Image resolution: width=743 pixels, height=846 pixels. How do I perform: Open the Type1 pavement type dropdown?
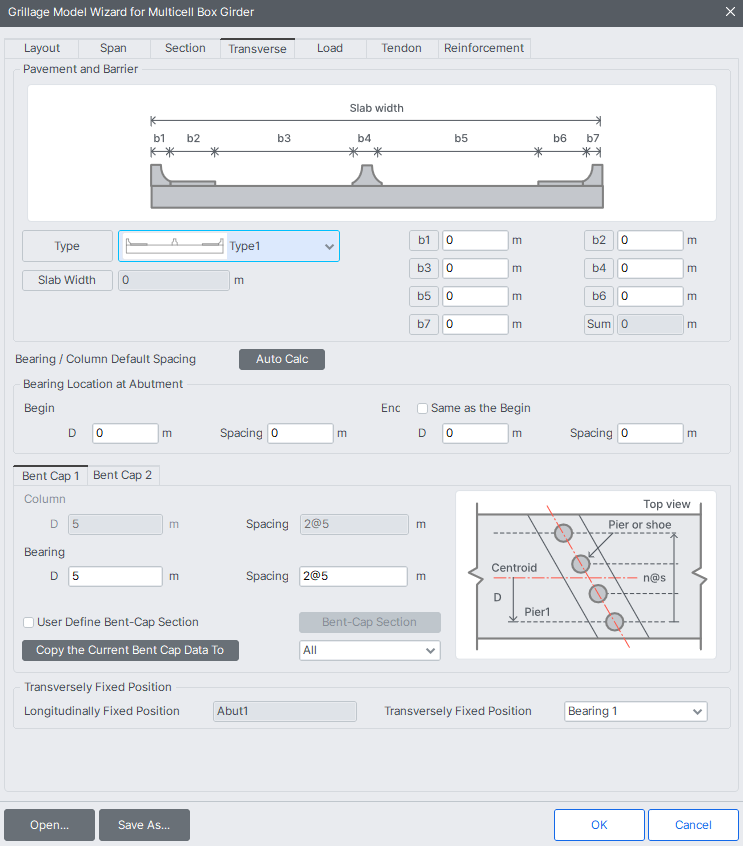229,246
